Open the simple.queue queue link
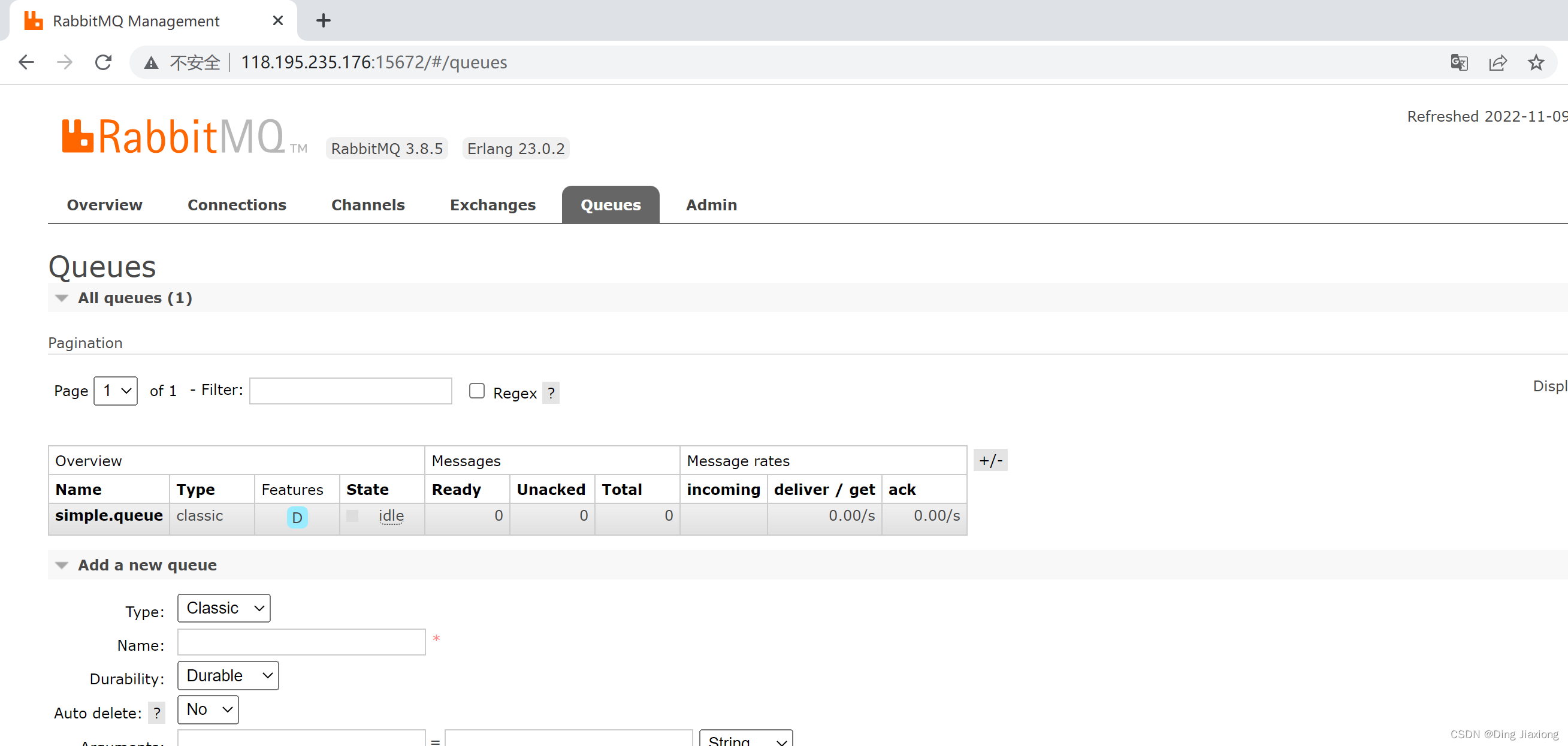1568x746 pixels. [x=109, y=516]
